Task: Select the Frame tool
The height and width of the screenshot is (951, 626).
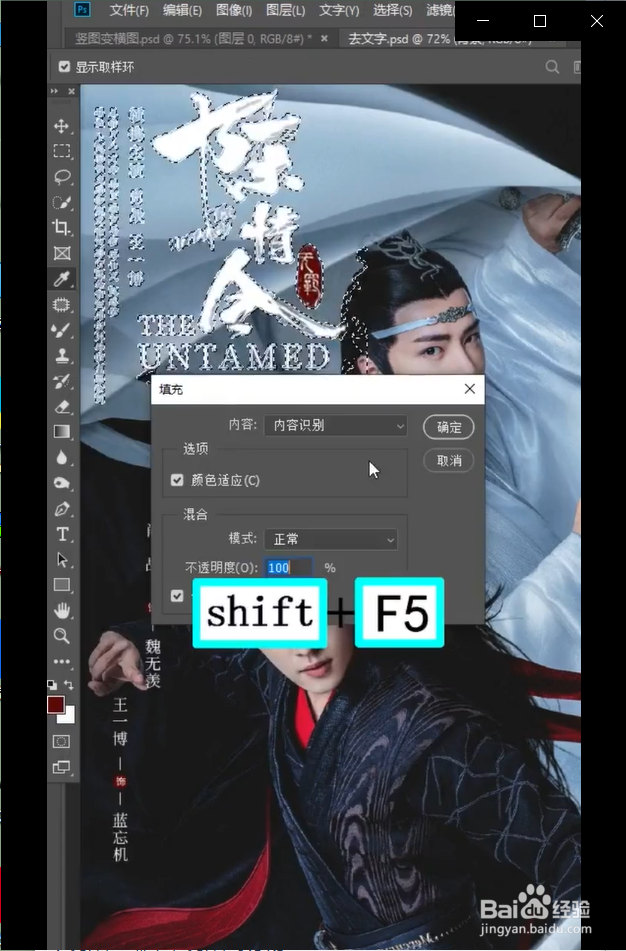Action: click(61, 253)
